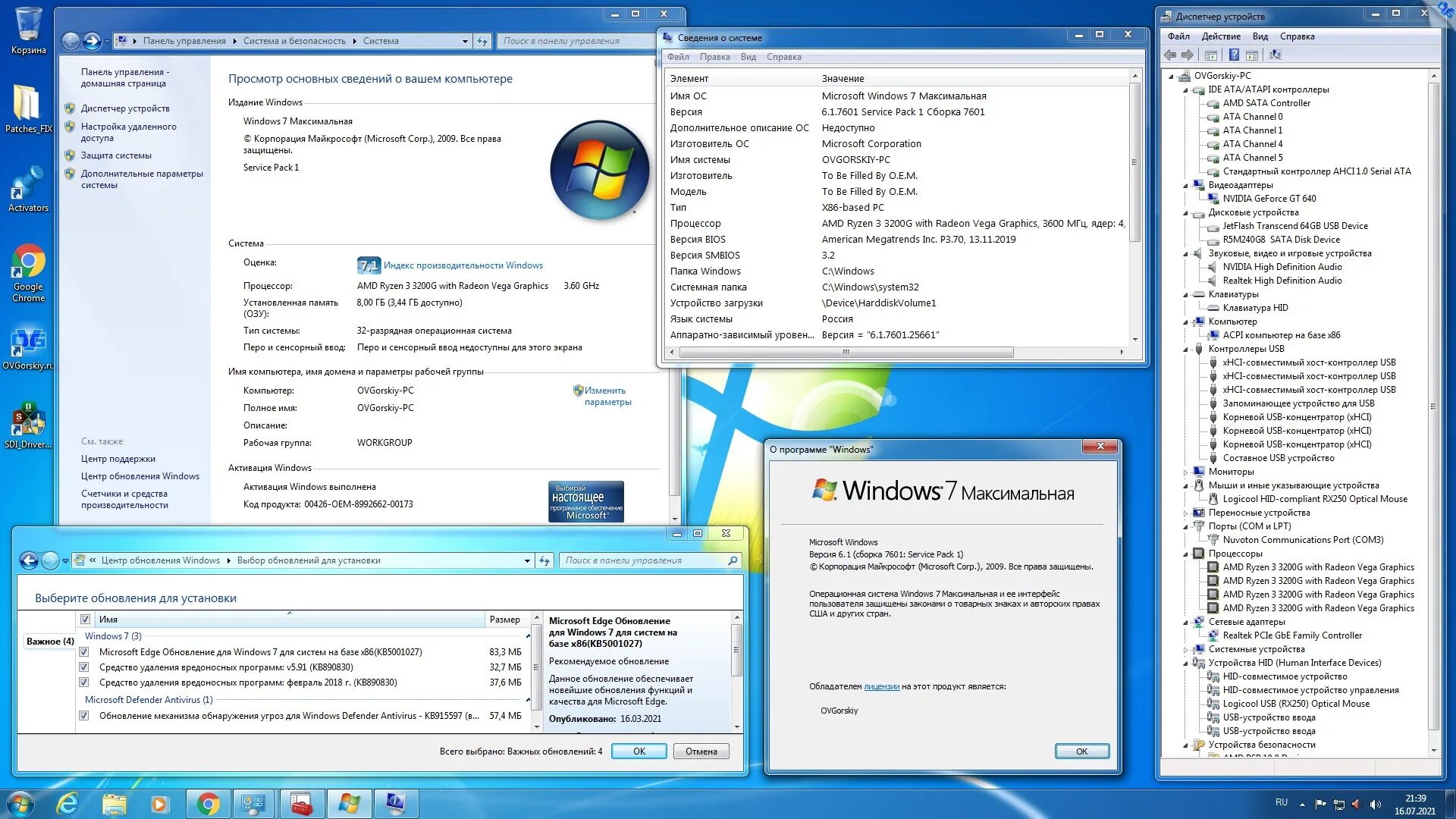Image resolution: width=1456 pixels, height=819 pixels.
Task: Click the speaker volume icon in system tray
Action: click(1376, 804)
